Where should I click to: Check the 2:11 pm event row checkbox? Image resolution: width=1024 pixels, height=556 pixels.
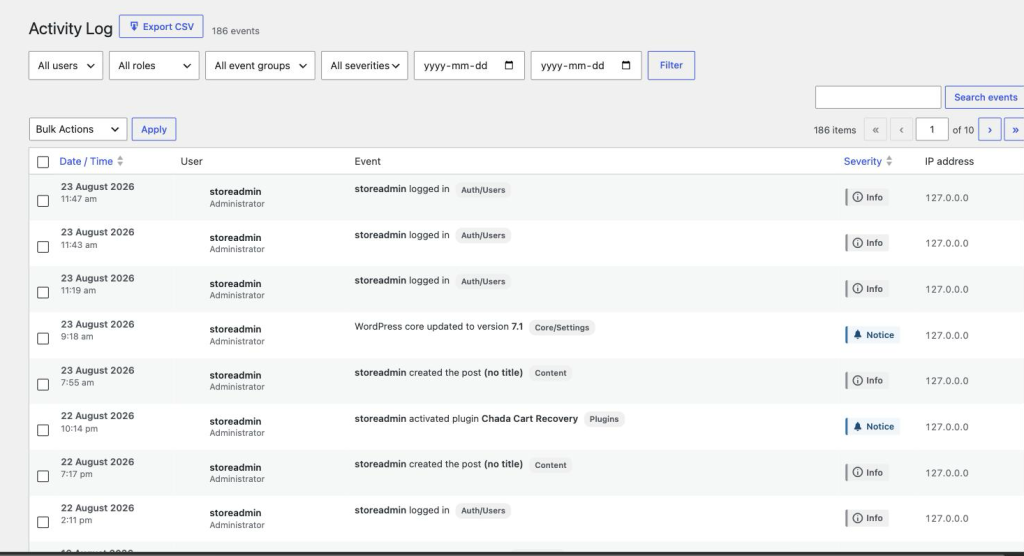coord(43,522)
